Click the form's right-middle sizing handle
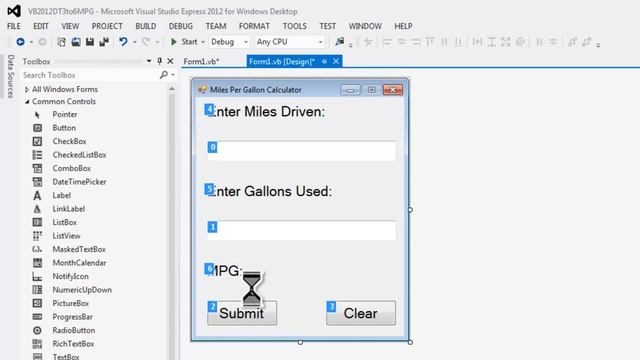The height and width of the screenshot is (360, 640). (410, 210)
